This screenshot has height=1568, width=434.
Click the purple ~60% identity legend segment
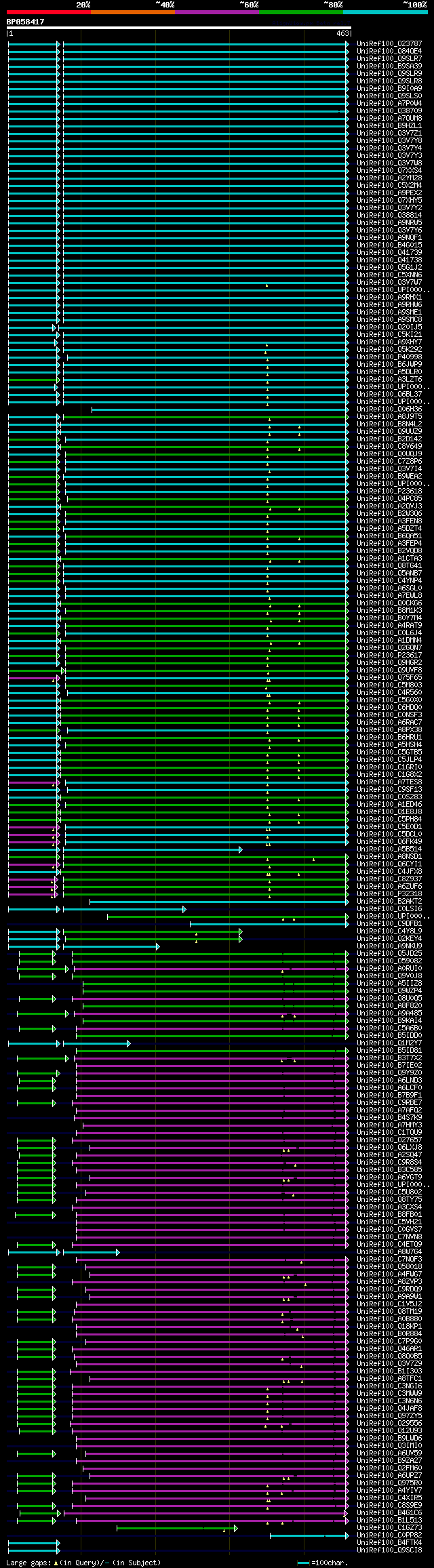(x=216, y=12)
